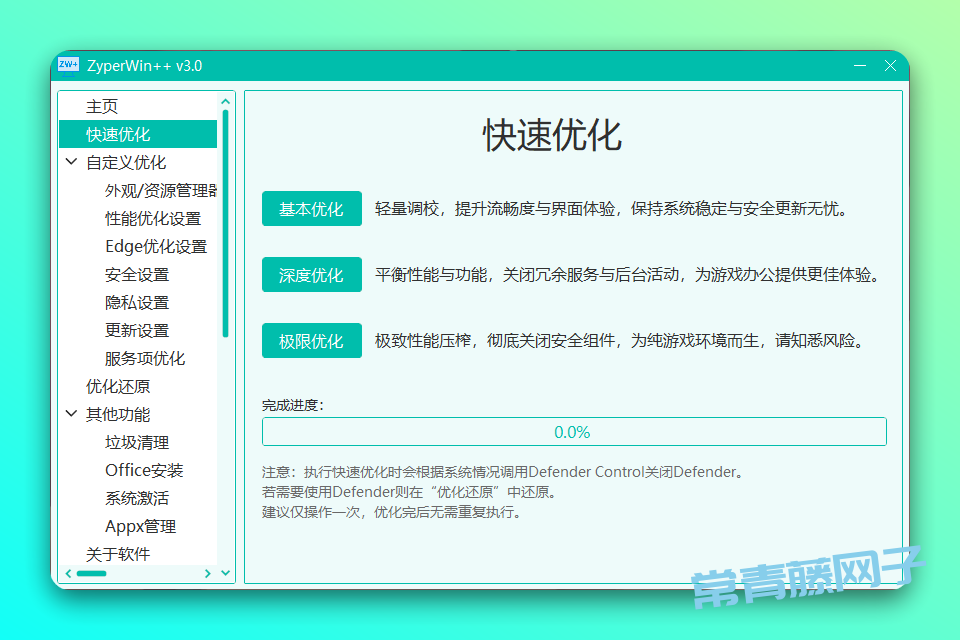Open 关于软件 page
Screen dimensions: 960x640
coord(118,554)
